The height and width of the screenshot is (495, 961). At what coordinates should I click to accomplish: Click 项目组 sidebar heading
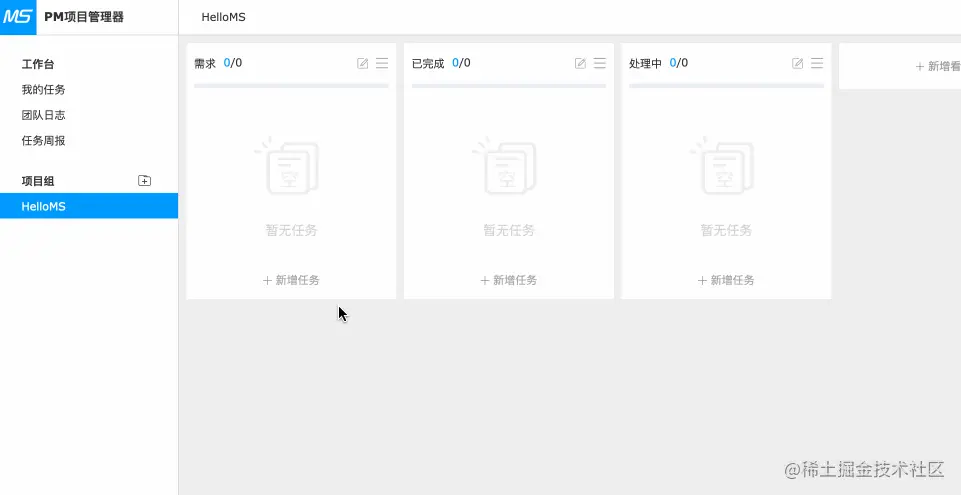[x=38, y=181]
